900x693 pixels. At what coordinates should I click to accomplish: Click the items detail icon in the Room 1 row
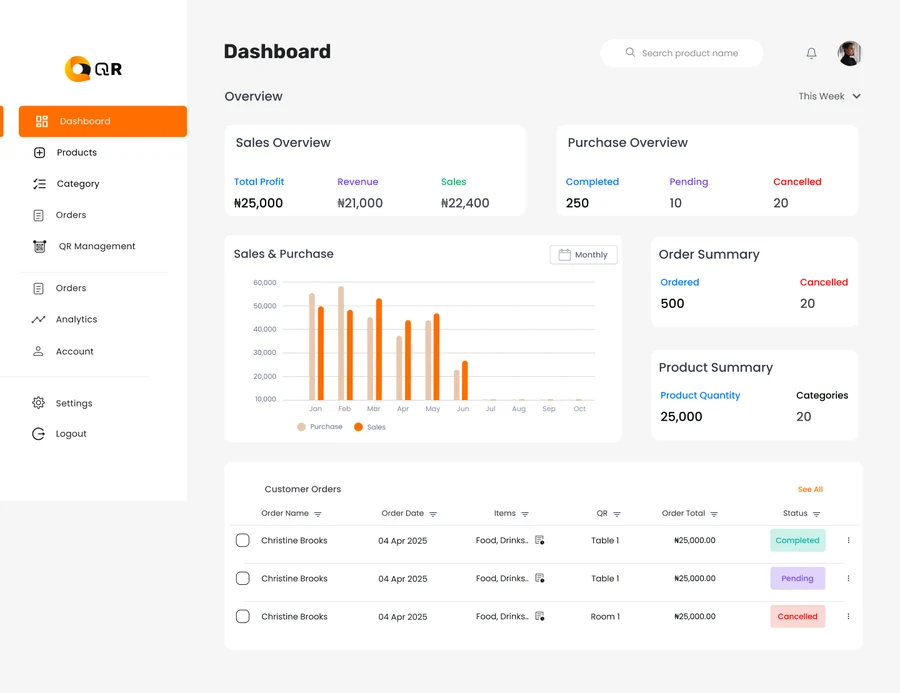pos(540,616)
